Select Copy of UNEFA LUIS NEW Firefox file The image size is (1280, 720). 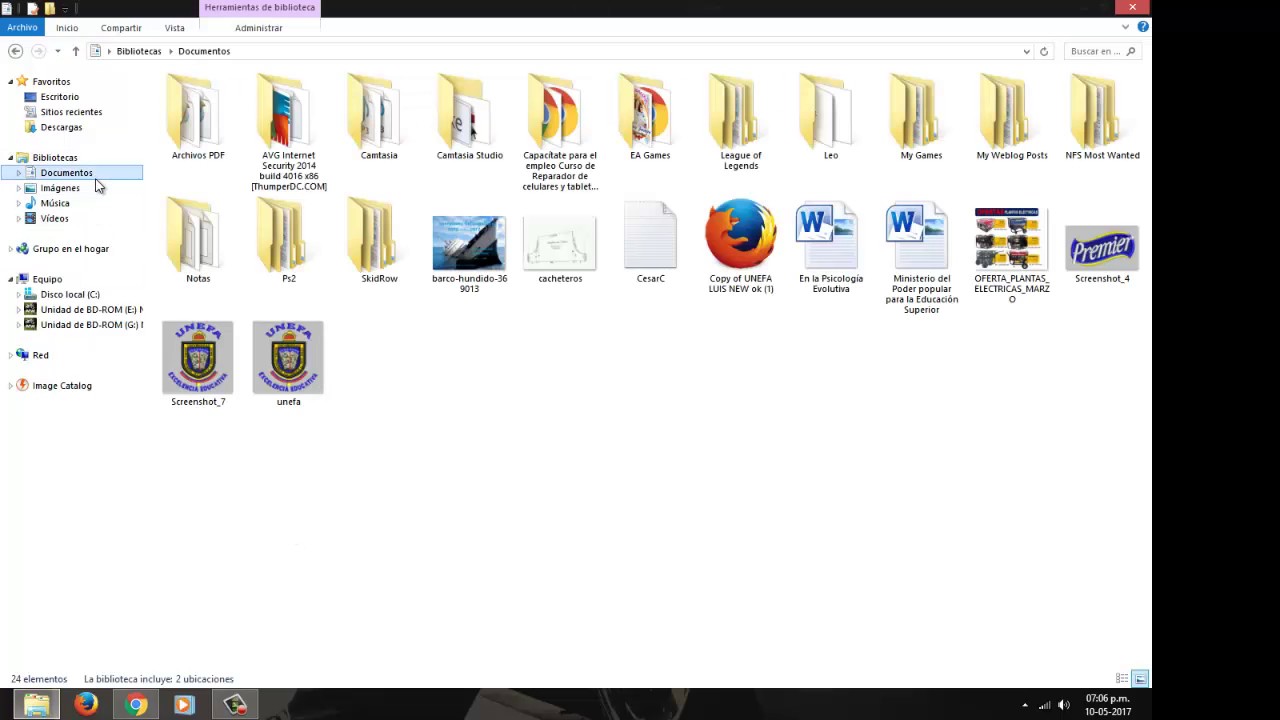[740, 247]
